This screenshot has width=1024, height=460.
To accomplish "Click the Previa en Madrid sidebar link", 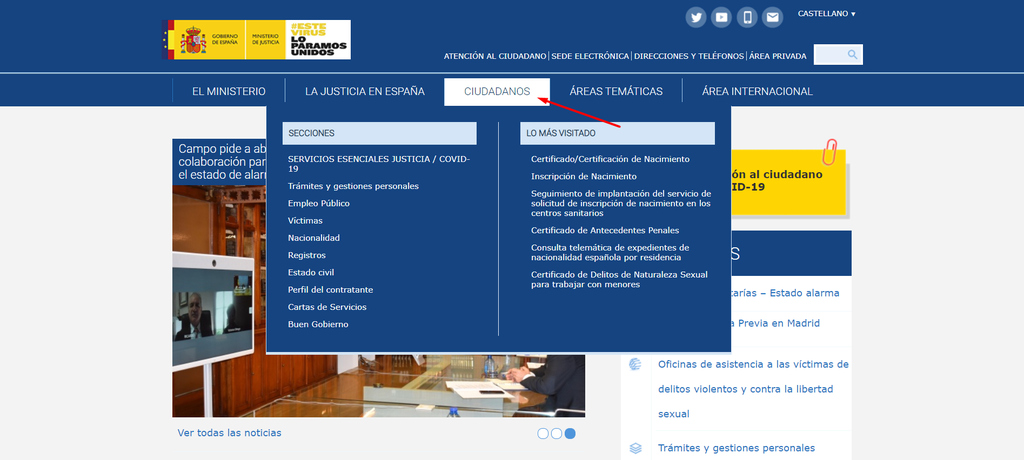I will (x=775, y=323).
